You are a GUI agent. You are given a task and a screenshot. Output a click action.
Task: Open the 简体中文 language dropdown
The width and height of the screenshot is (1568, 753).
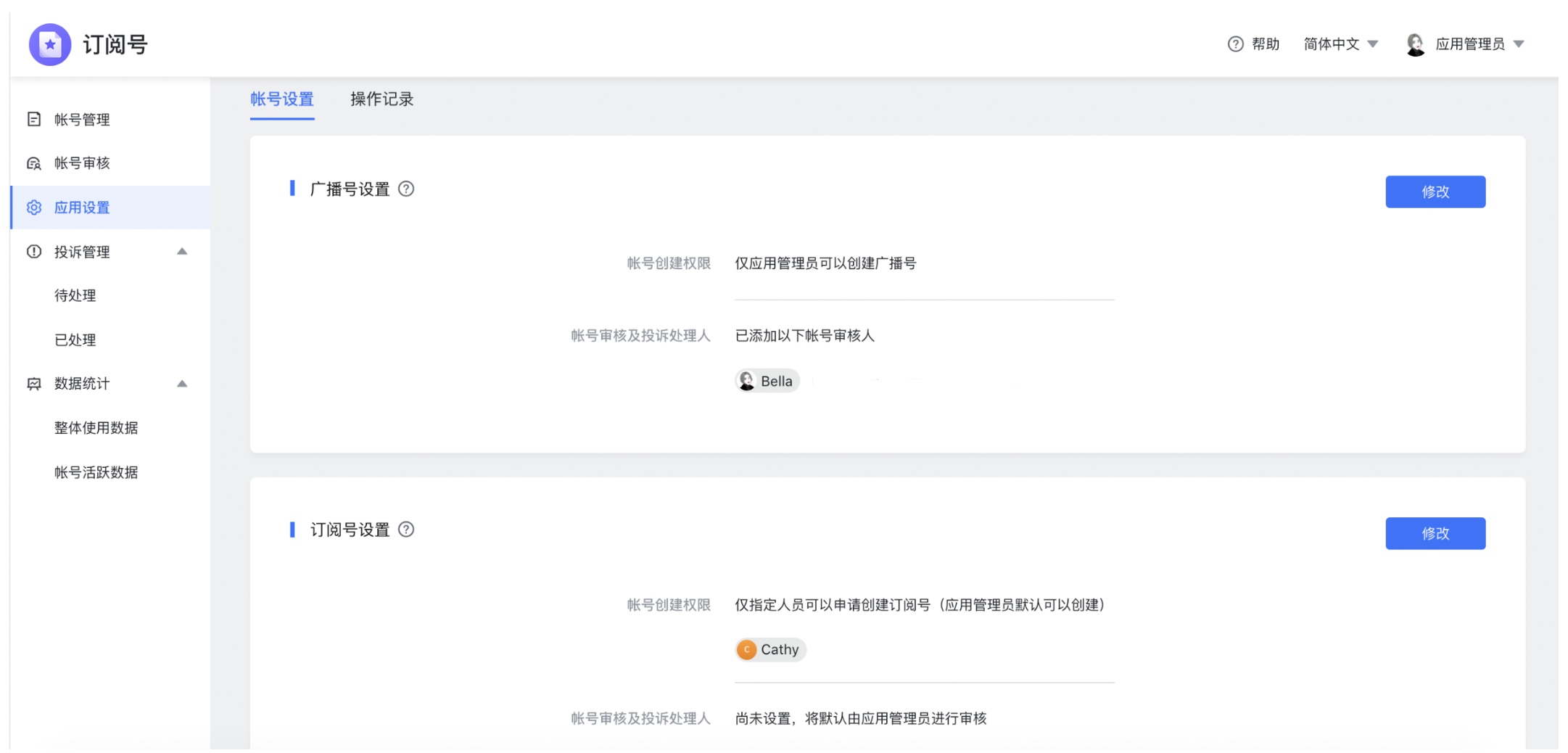(1340, 44)
